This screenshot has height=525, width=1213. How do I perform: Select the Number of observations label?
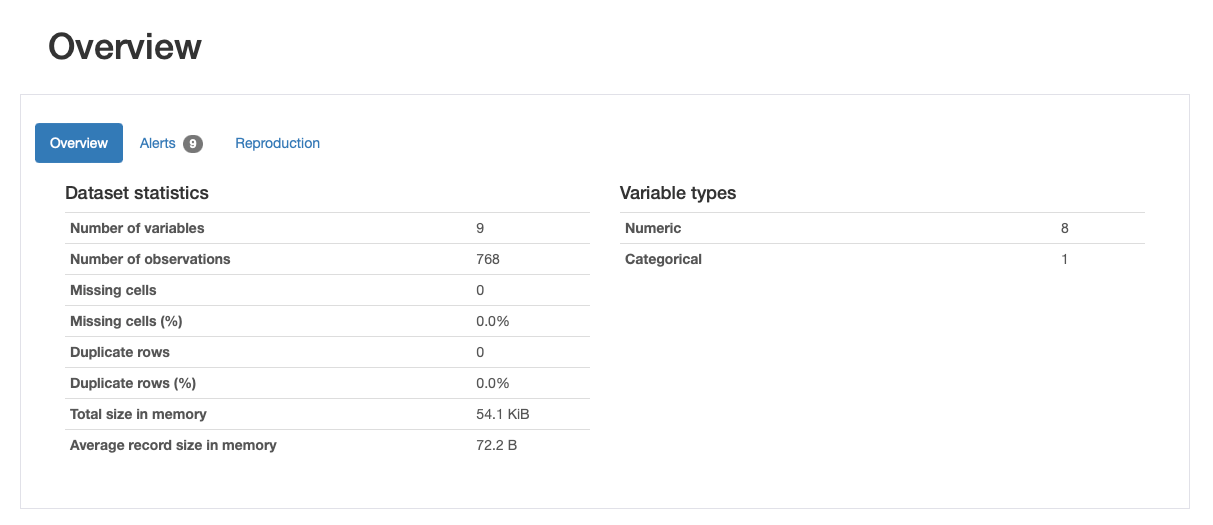tap(150, 259)
